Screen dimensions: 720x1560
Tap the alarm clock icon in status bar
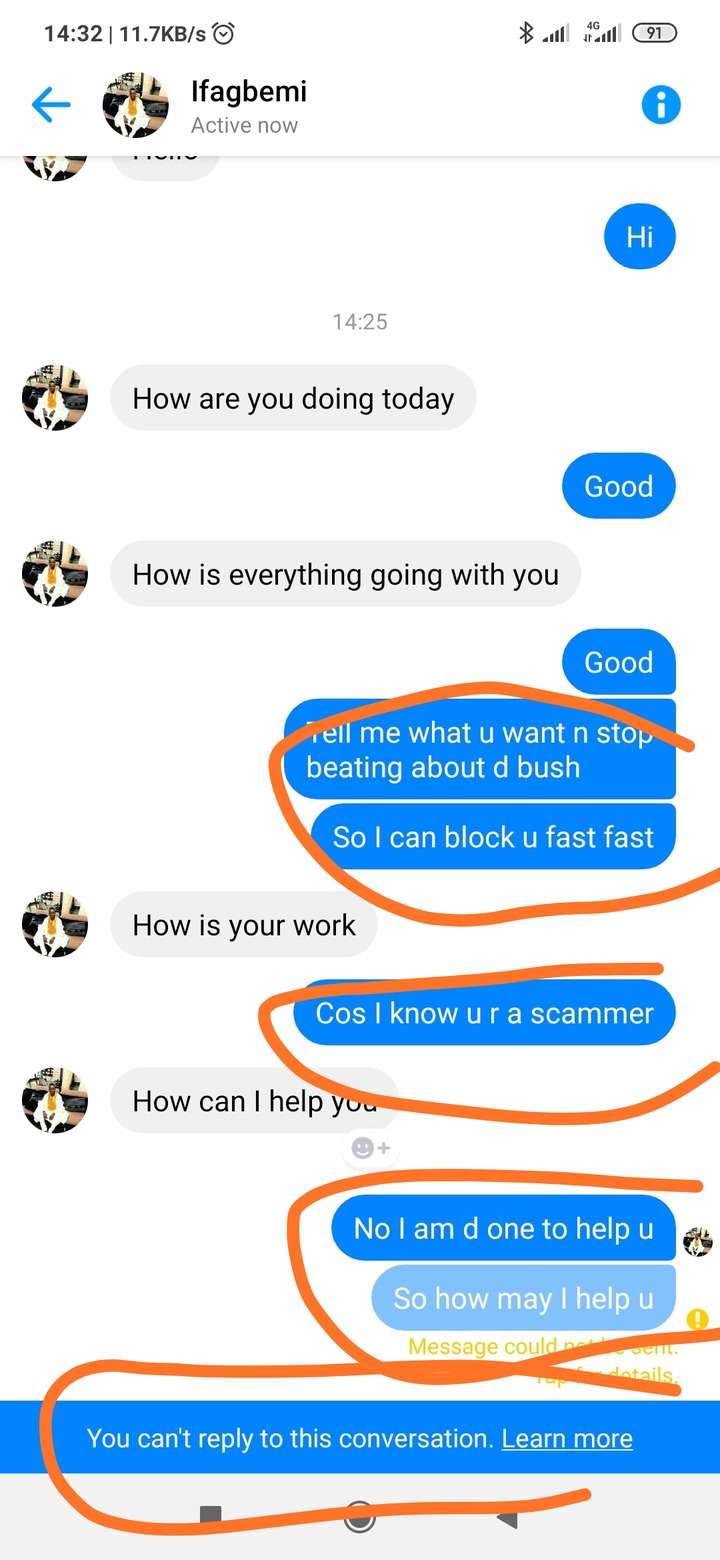point(224,34)
